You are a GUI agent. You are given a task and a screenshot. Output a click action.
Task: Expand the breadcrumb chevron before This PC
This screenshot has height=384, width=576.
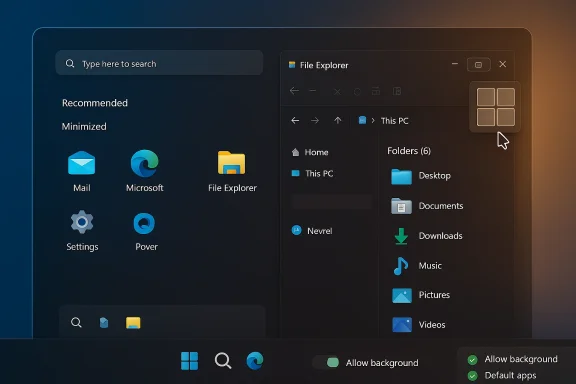pos(373,121)
